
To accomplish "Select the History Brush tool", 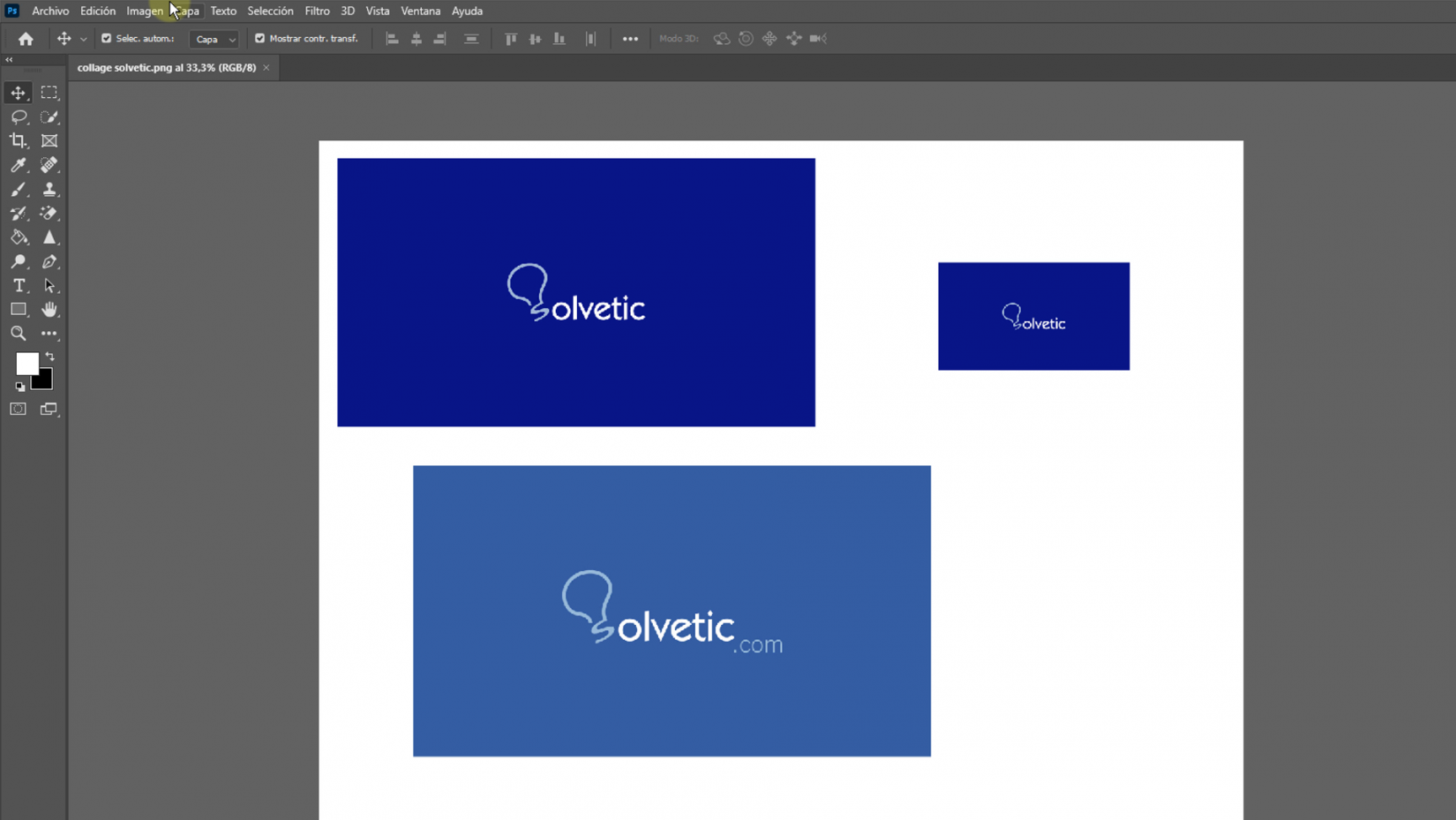I will pos(19,213).
